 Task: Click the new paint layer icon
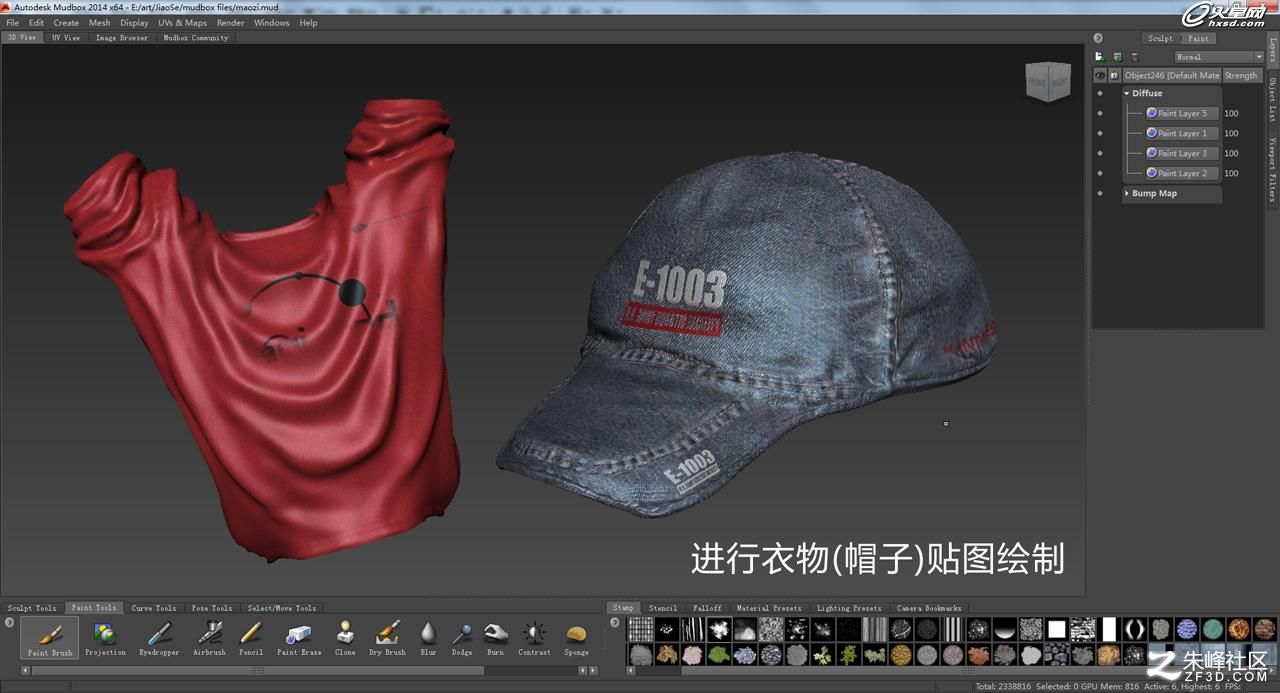pos(1100,57)
